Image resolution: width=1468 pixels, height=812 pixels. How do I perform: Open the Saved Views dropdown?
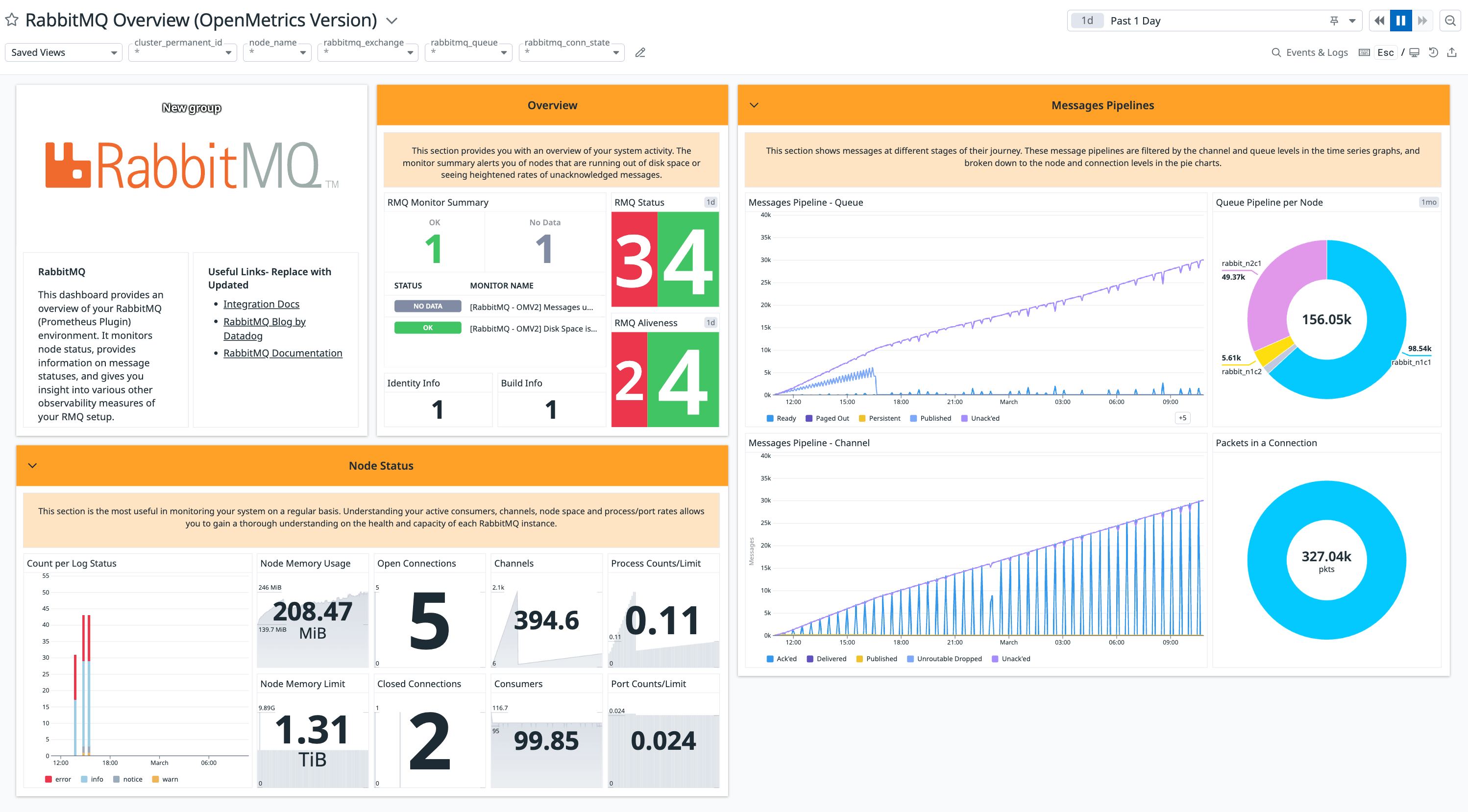[x=63, y=52]
